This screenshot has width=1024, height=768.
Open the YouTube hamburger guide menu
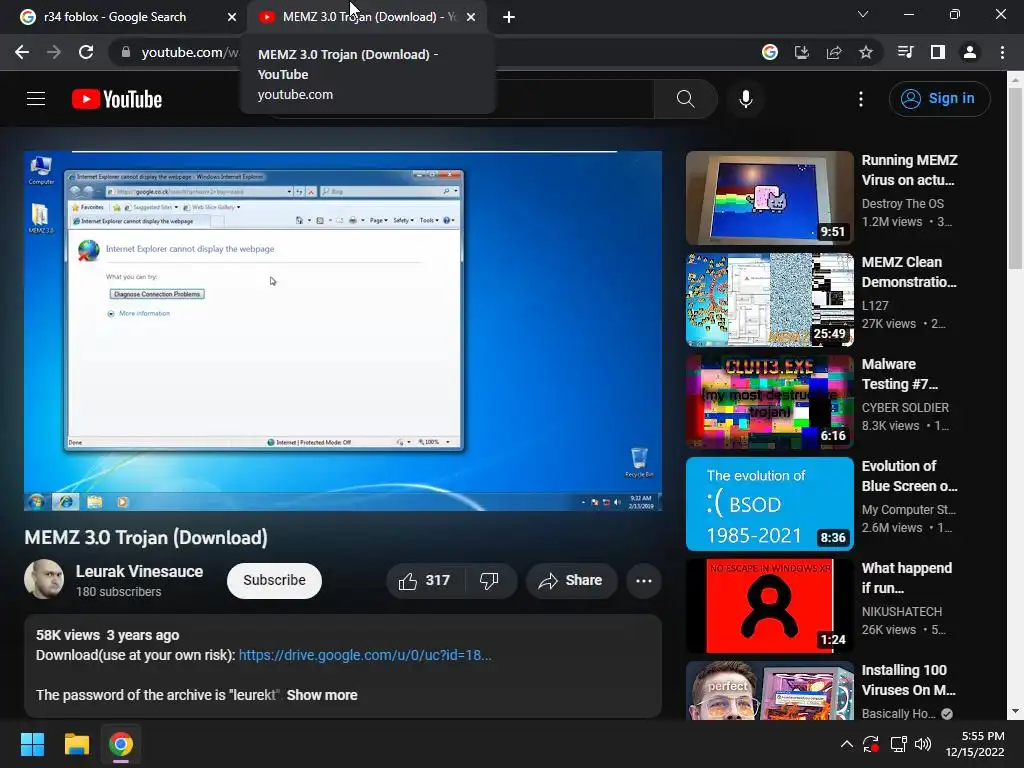[x=36, y=99]
